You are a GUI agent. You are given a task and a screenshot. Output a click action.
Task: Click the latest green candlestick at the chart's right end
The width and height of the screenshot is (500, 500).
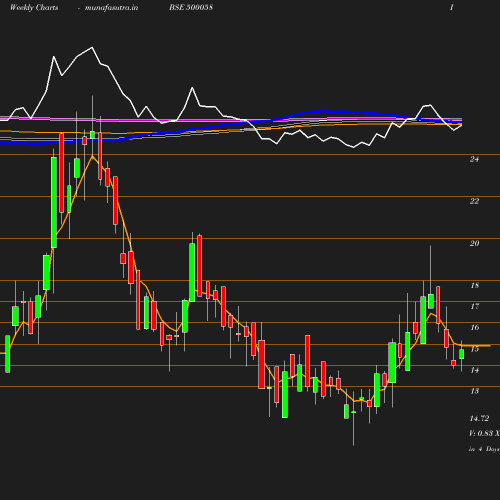462,354
